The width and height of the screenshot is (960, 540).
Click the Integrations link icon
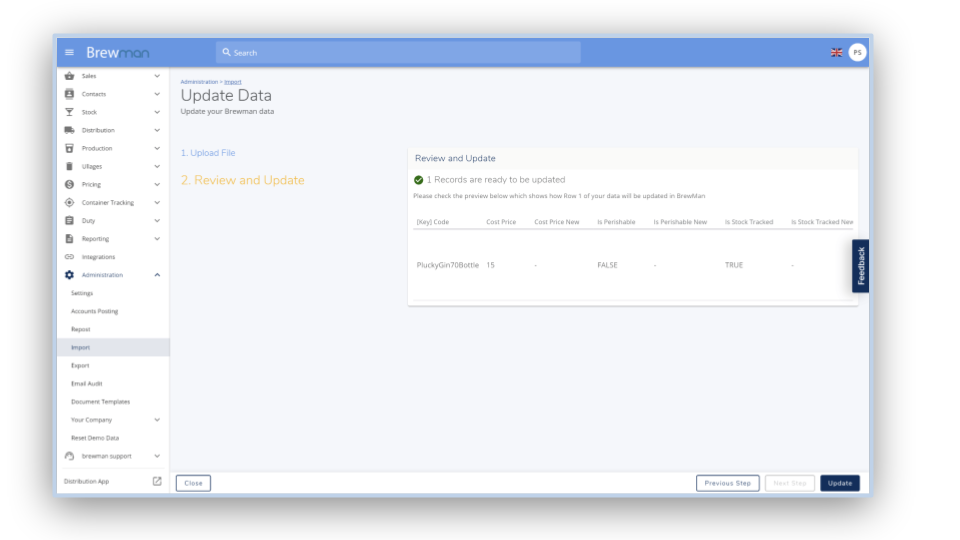(x=69, y=257)
